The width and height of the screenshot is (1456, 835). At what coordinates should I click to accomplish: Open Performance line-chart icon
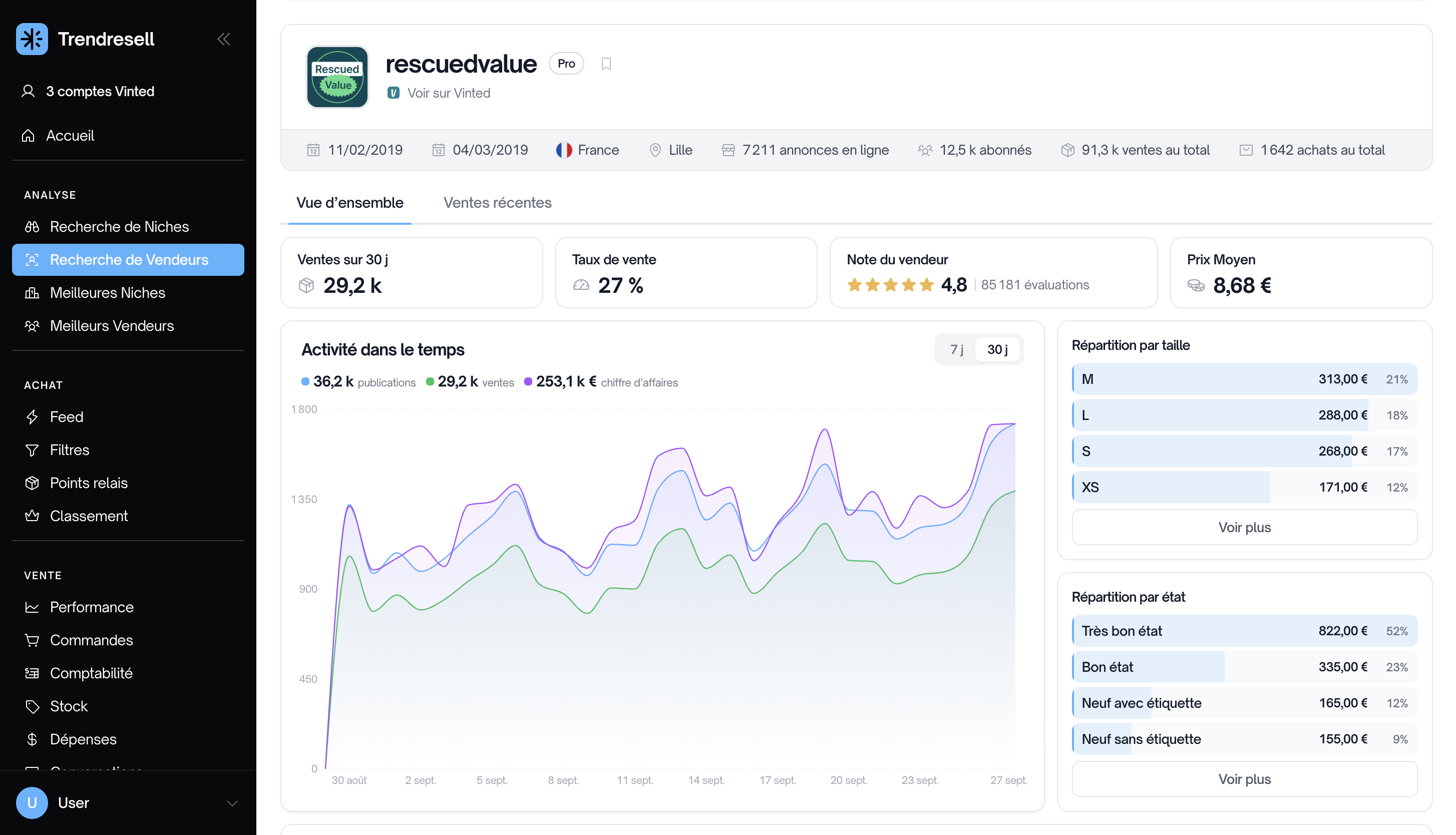coord(32,607)
